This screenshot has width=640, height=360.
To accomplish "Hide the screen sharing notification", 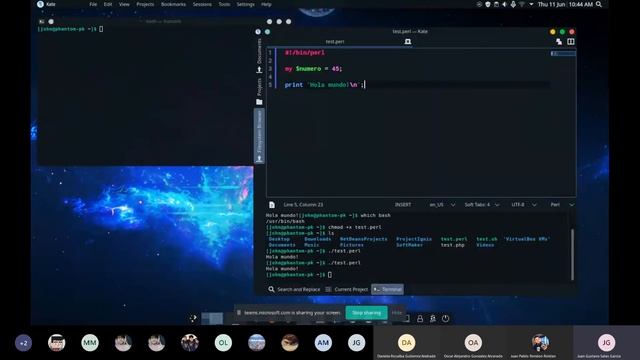I will click(397, 313).
